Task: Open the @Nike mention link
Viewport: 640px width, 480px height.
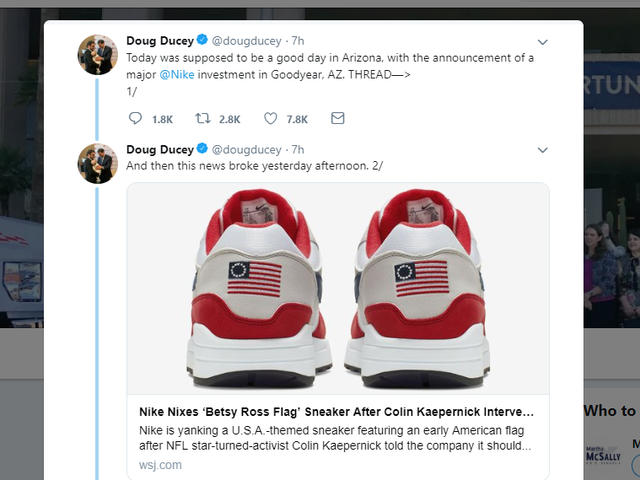Action: tap(177, 74)
